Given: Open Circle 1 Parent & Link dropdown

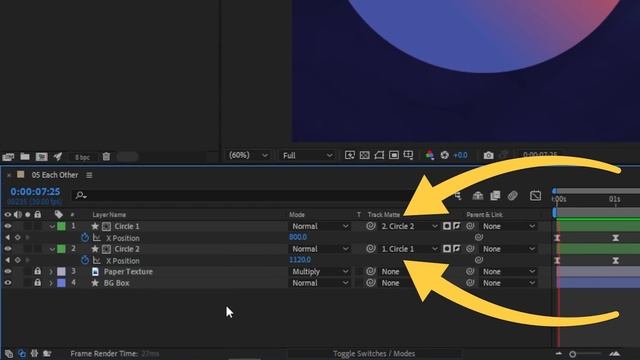Looking at the screenshot, I should pos(509,226).
